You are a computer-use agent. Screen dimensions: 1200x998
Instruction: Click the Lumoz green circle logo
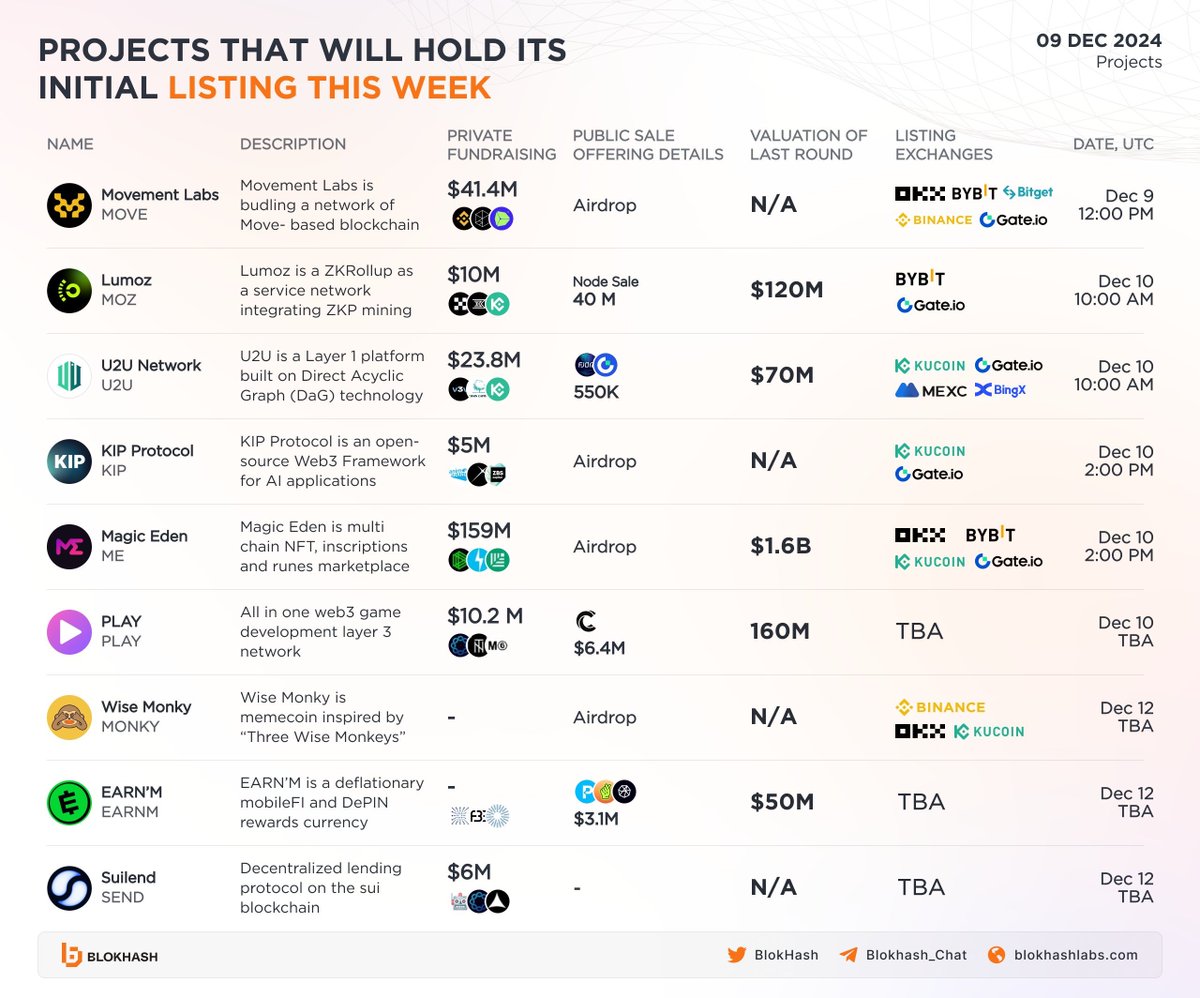(69, 290)
